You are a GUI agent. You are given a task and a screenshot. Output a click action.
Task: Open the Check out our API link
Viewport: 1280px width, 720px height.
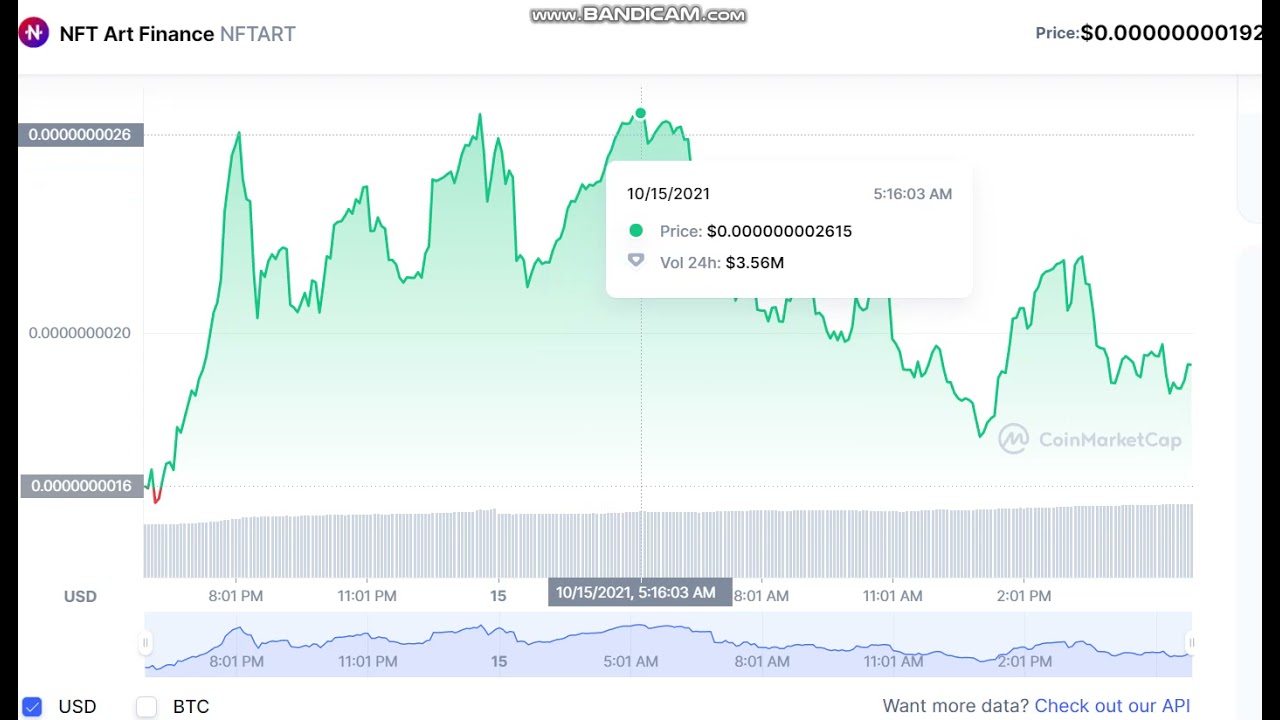tap(1112, 706)
